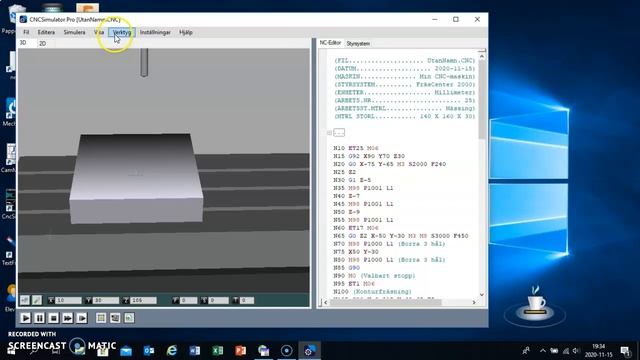Click the '(MTRL STORL... 140 X 140 X 30)' line
The width and height of the screenshot is (640, 360).
(404, 116)
